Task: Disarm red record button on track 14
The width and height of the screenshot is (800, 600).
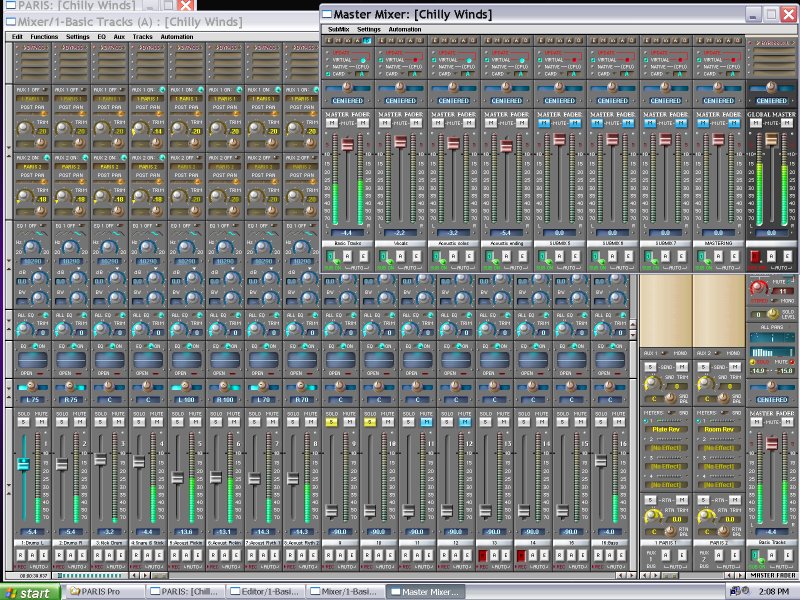Action: click(521, 555)
